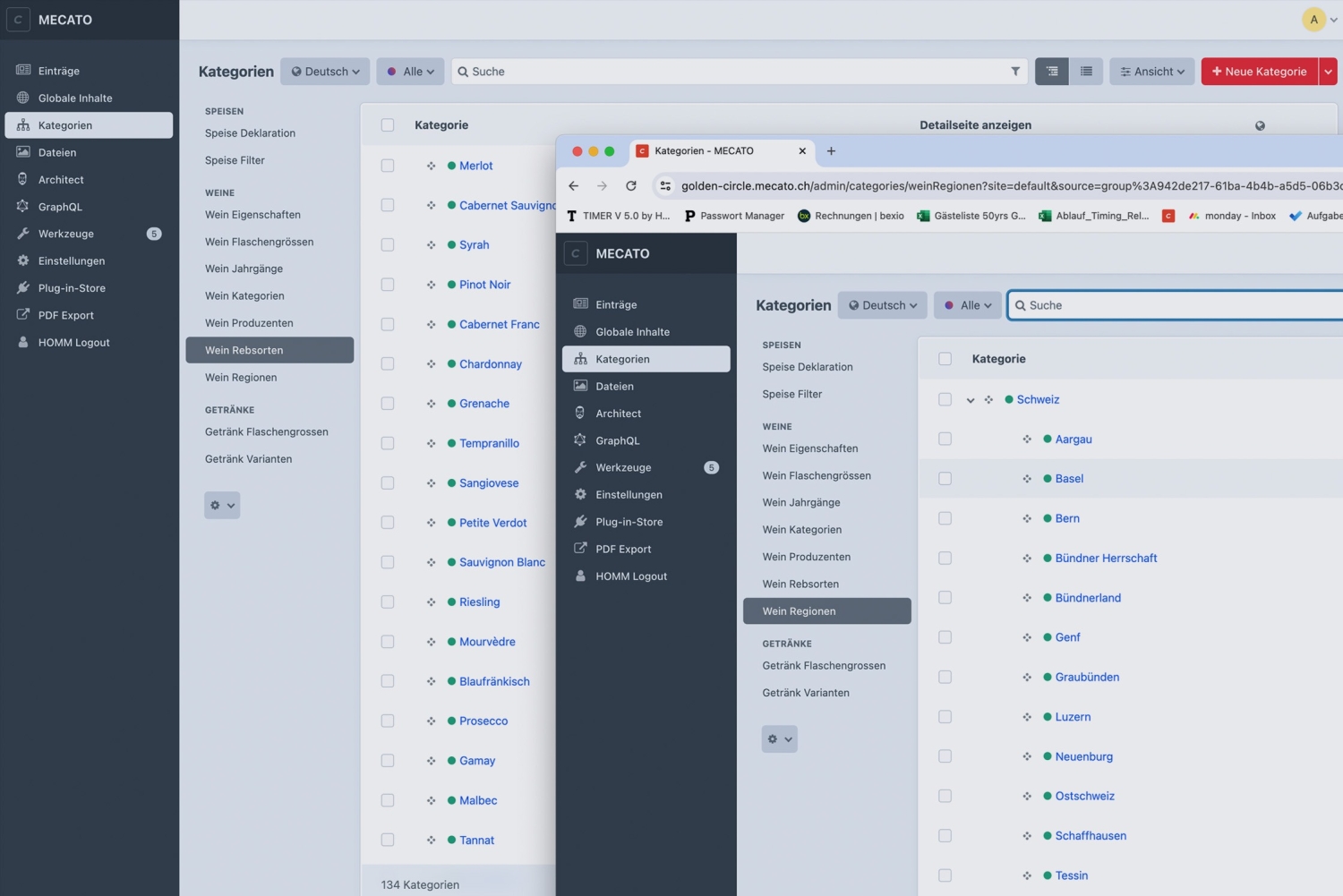Image resolution: width=1343 pixels, height=896 pixels.
Task: Click the Neue Kategorie button
Action: click(1260, 72)
